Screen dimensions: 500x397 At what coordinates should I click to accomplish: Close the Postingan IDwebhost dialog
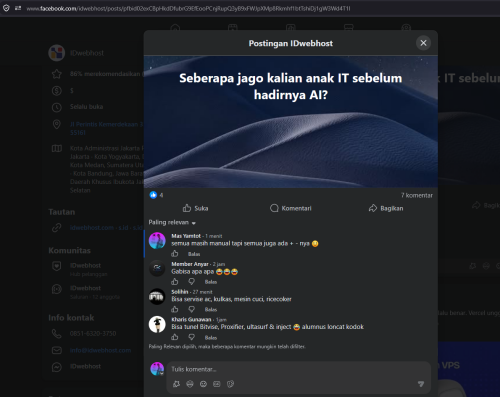click(x=423, y=43)
